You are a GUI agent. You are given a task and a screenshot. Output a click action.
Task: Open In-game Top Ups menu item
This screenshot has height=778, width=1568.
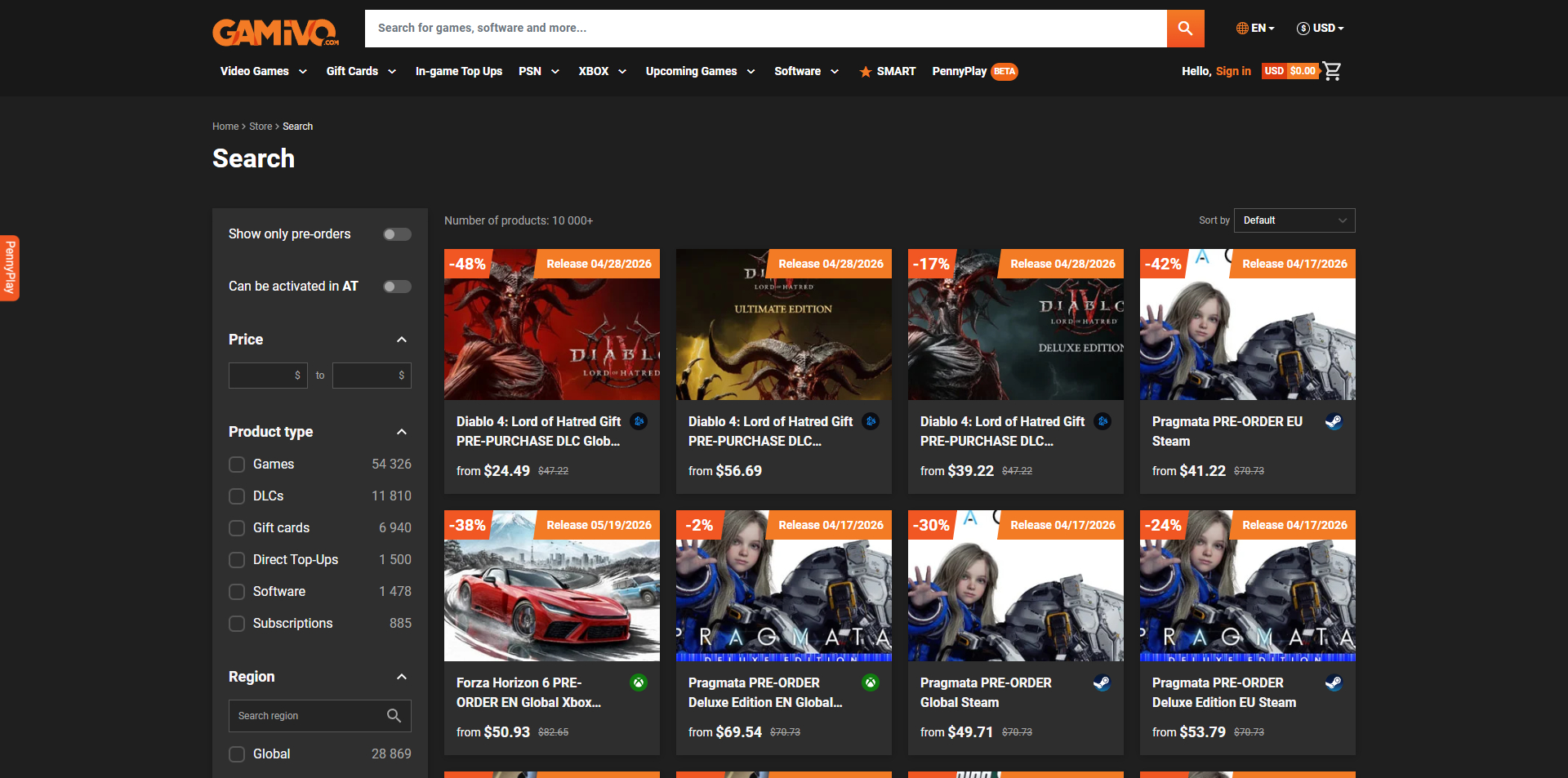[x=459, y=72]
